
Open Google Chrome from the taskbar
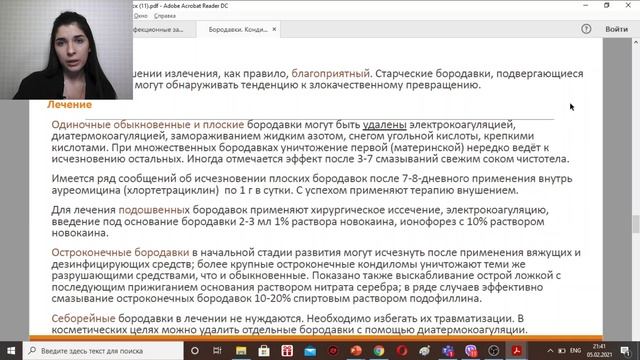click(x=379, y=351)
